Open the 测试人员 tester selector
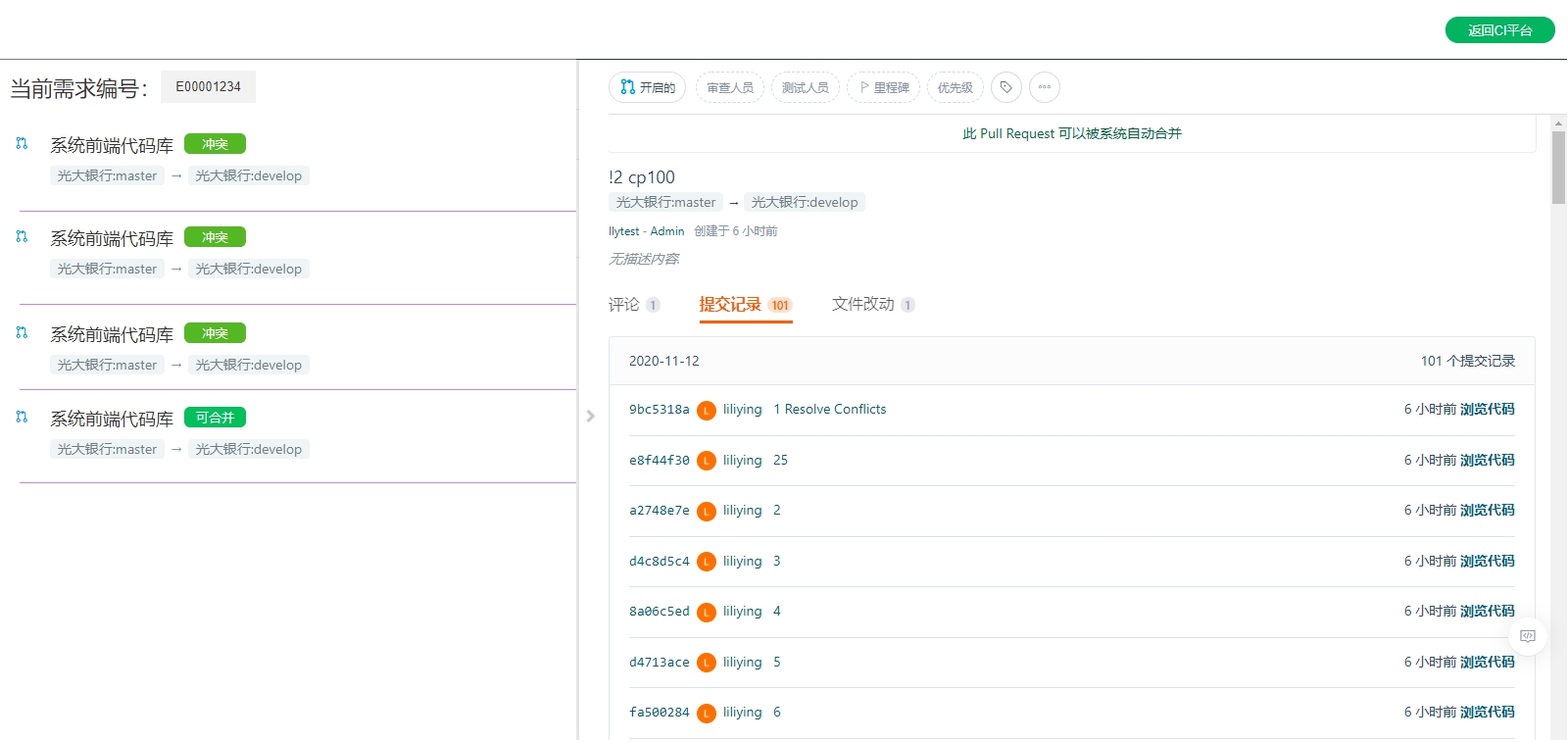Image resolution: width=1568 pixels, height=742 pixels. click(x=805, y=87)
